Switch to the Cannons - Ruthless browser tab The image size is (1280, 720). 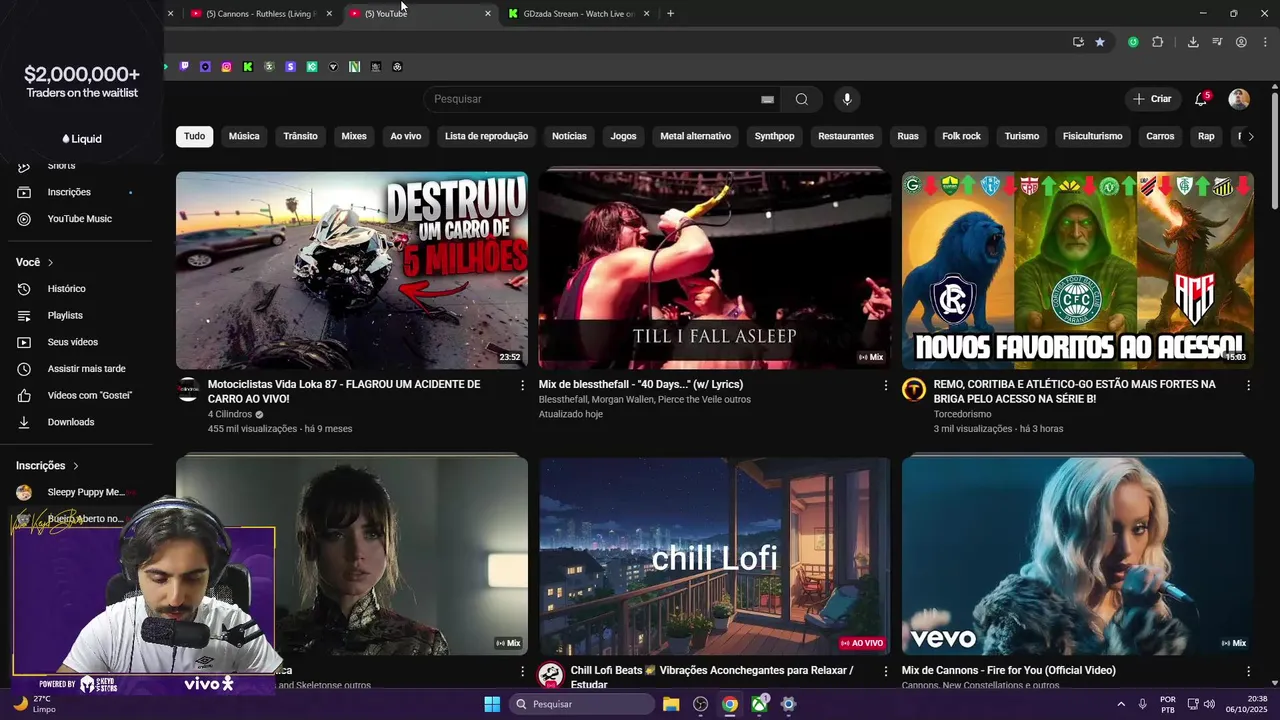pos(259,14)
